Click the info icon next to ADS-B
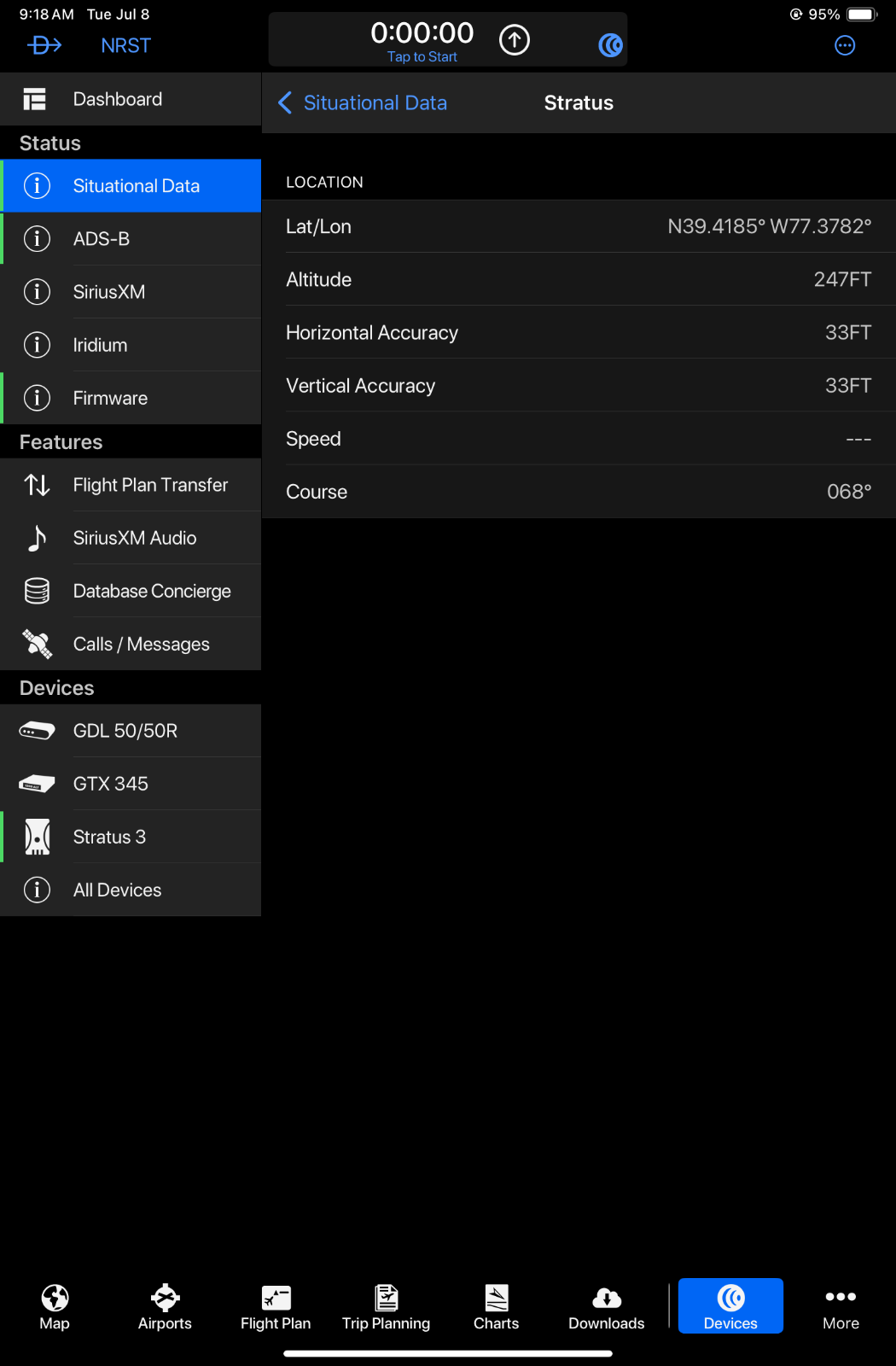The height and width of the screenshot is (1366, 896). click(x=37, y=239)
